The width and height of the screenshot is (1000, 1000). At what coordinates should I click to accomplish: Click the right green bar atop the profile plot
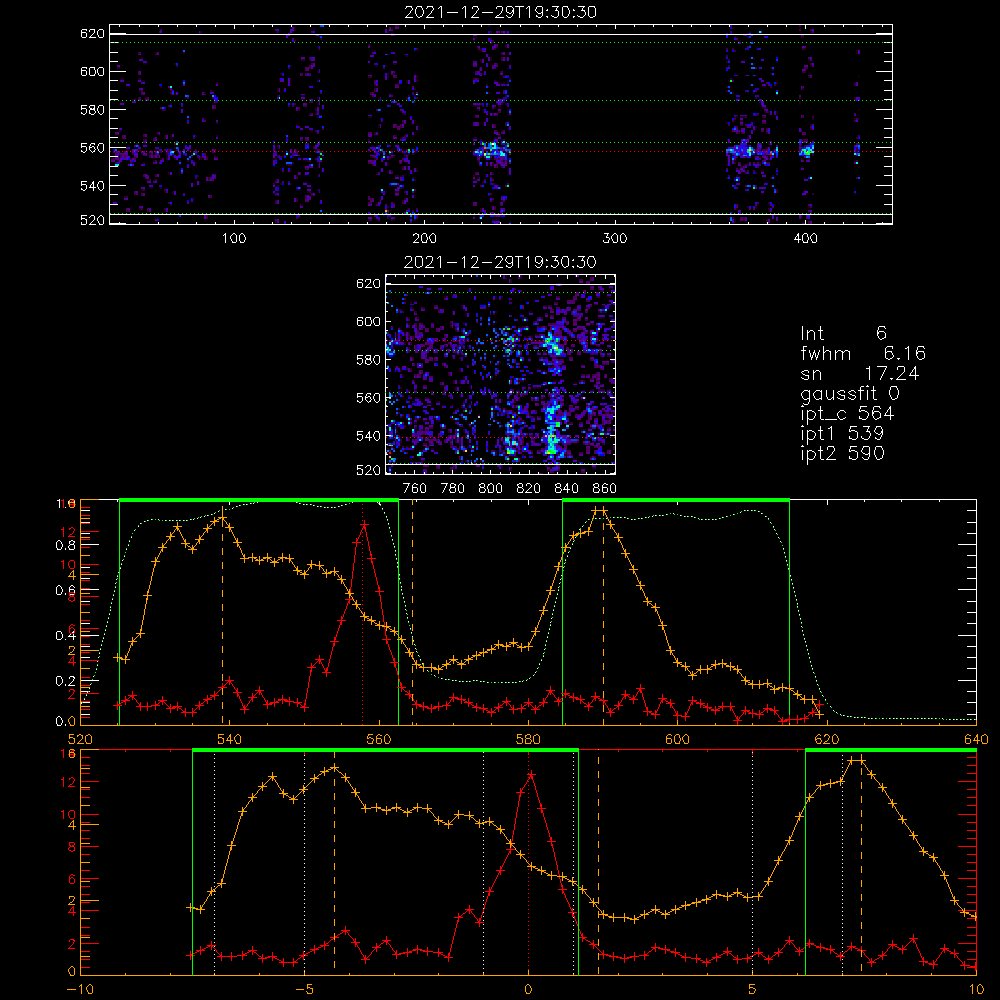[x=676, y=501]
